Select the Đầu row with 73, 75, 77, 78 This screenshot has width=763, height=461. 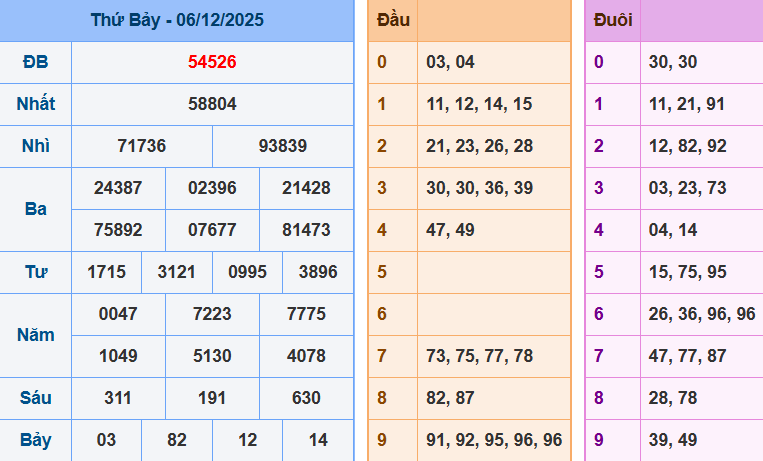(479, 356)
